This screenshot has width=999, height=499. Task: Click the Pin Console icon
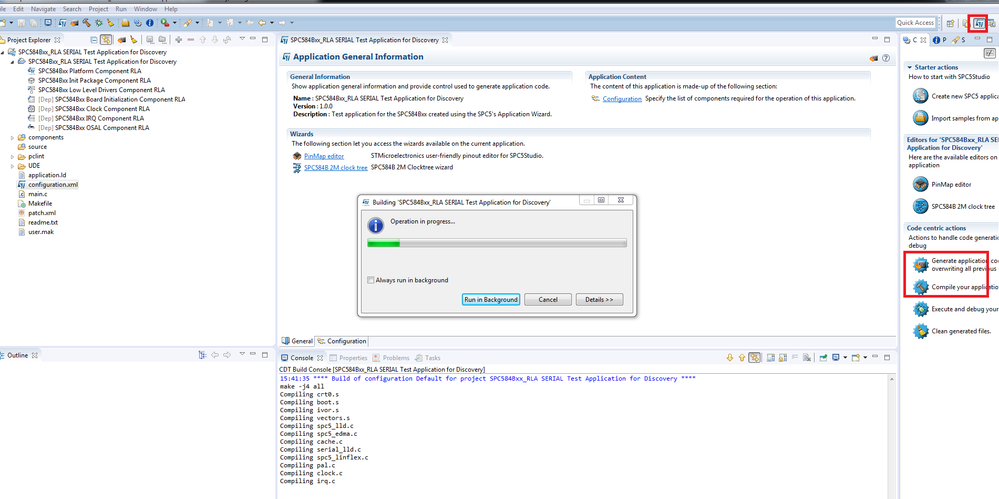tap(823, 358)
